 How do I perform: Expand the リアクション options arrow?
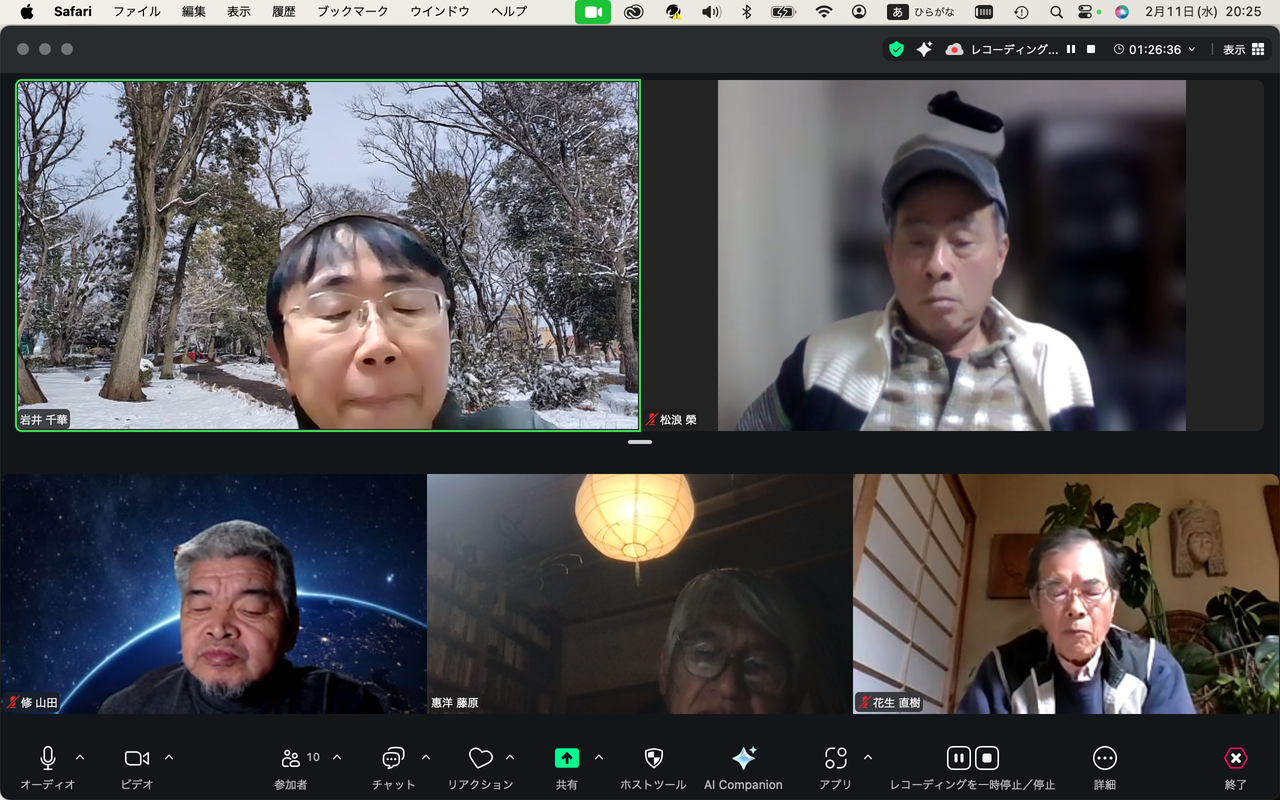pyautogui.click(x=510, y=757)
